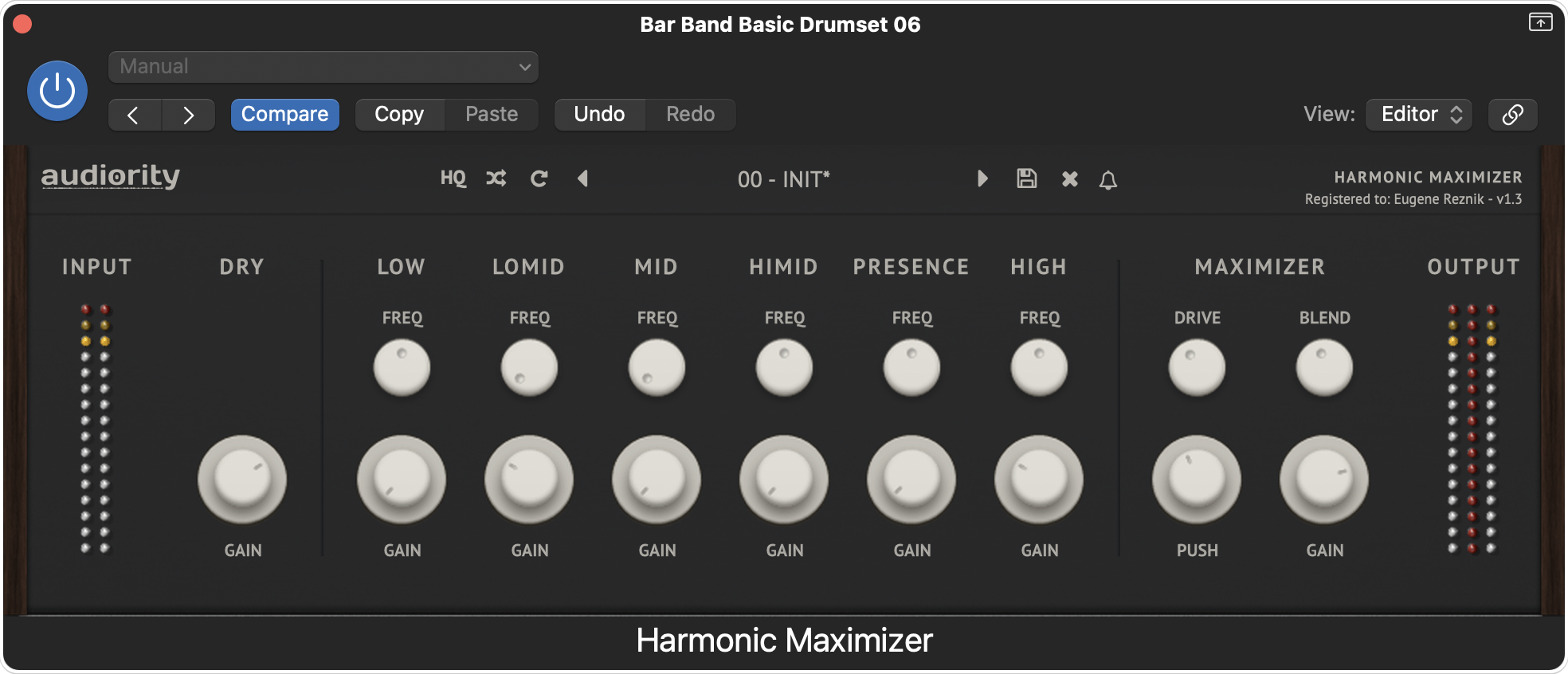The image size is (1568, 674).
Task: Go to the next preset with right triangle
Action: pos(982,178)
